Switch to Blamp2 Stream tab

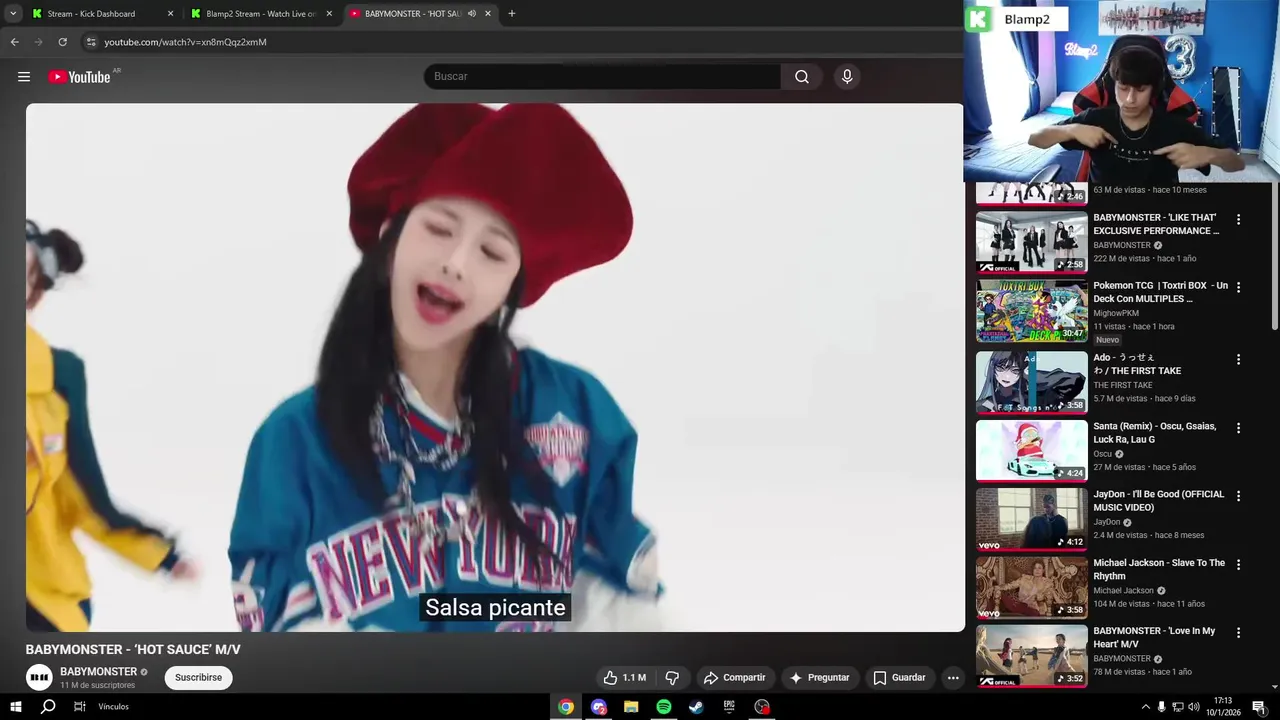[260, 14]
